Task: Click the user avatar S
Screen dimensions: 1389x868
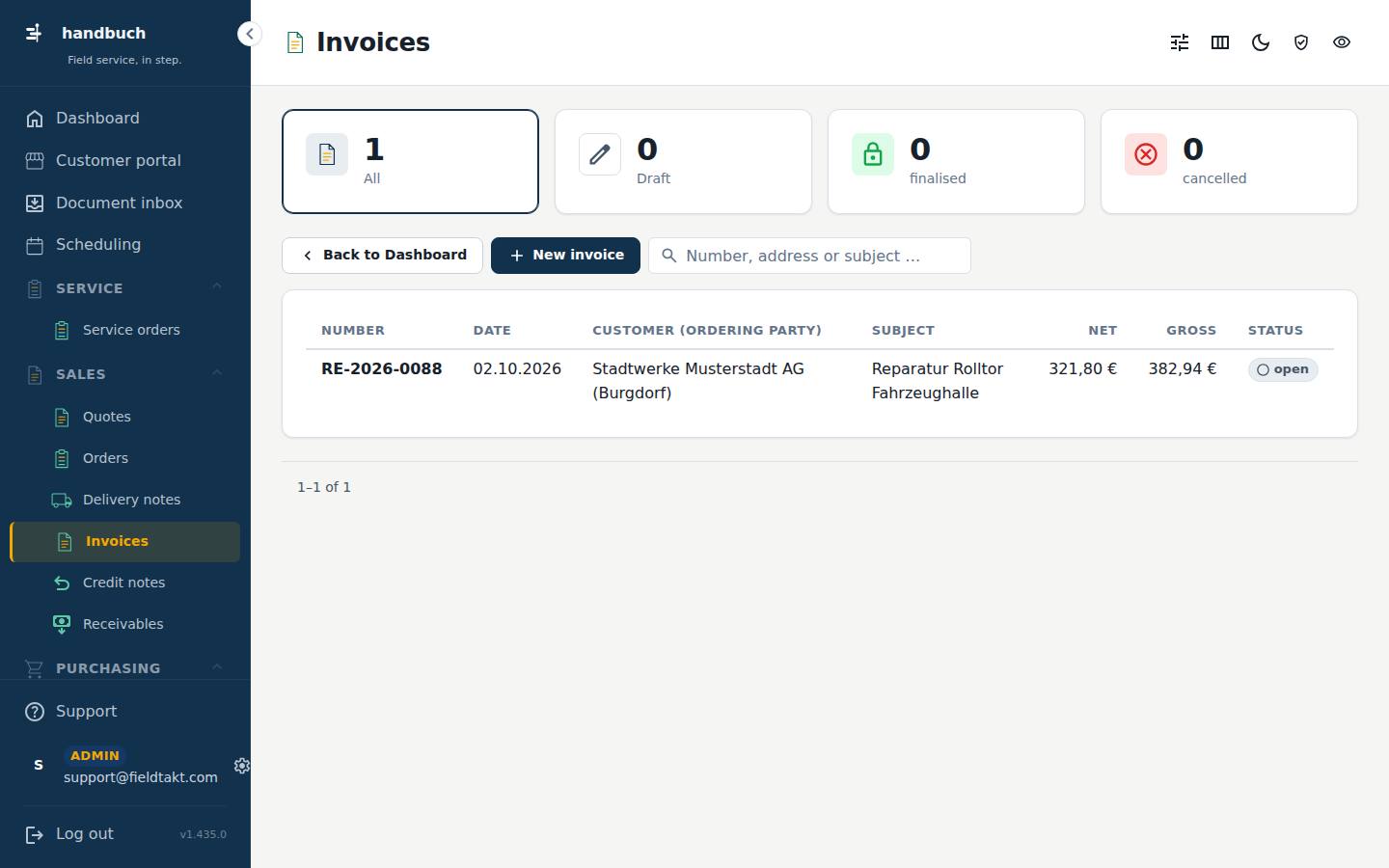Action: point(39,765)
